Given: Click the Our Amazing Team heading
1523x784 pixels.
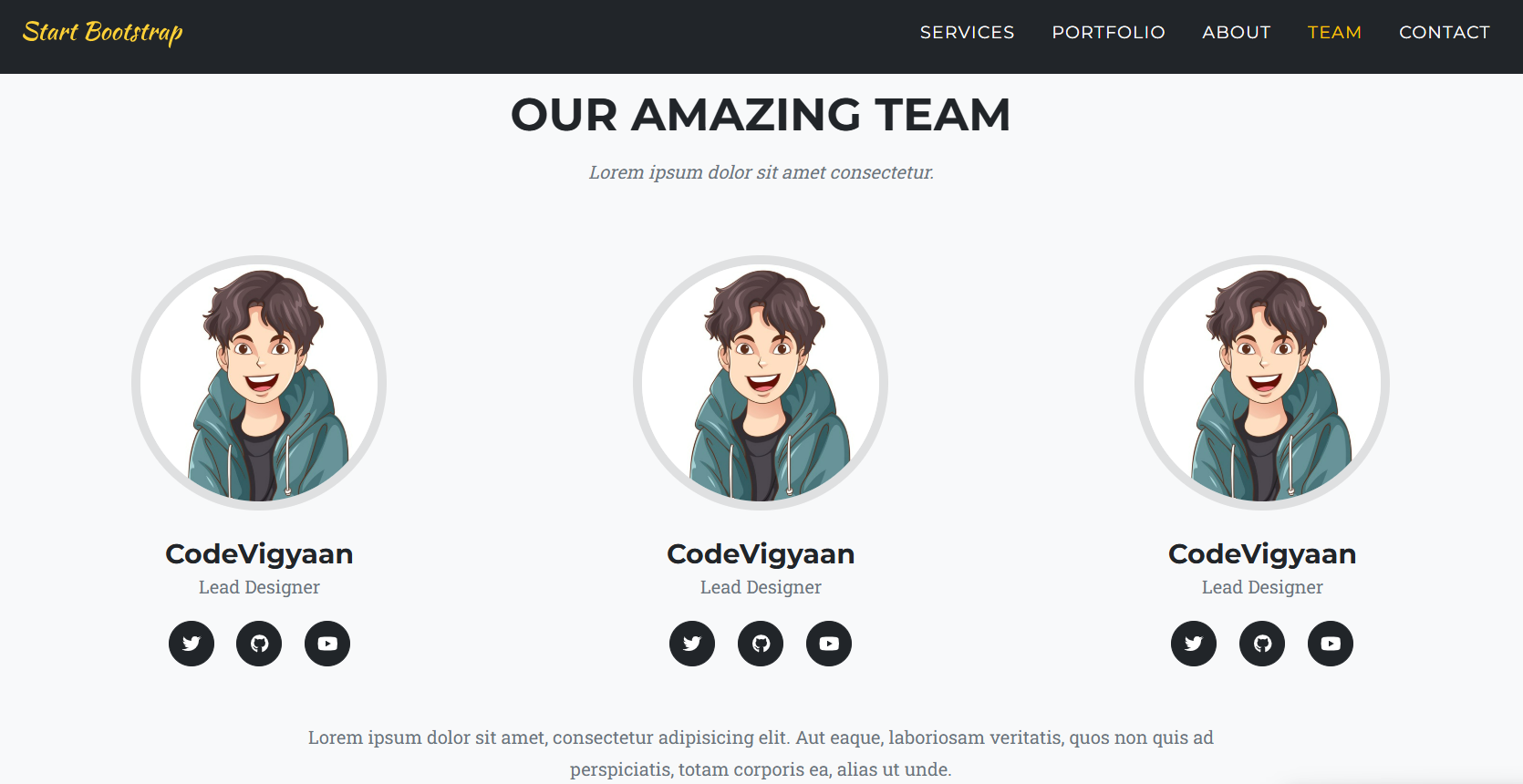Looking at the screenshot, I should point(761,115).
